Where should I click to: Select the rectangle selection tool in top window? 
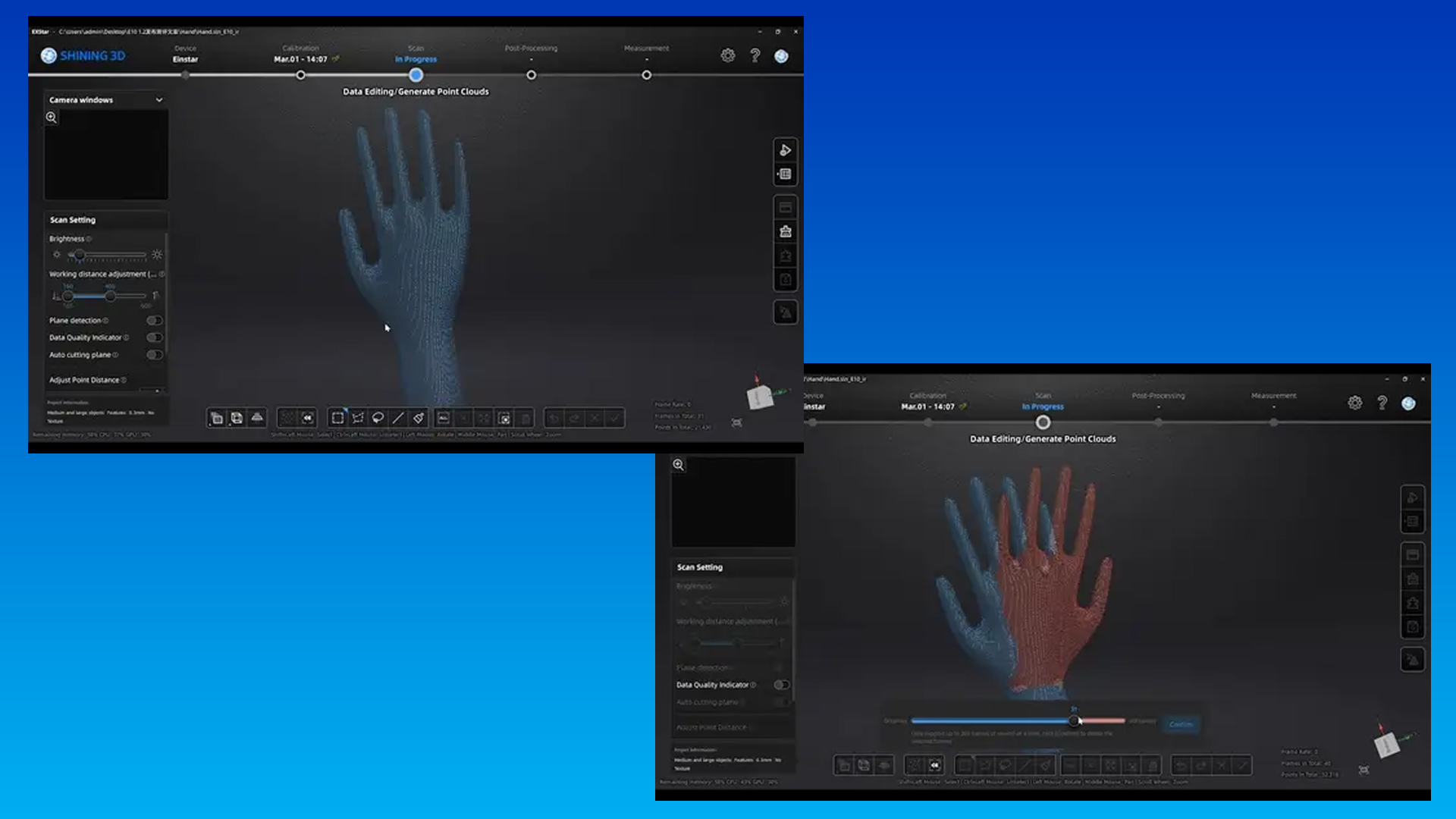click(337, 418)
